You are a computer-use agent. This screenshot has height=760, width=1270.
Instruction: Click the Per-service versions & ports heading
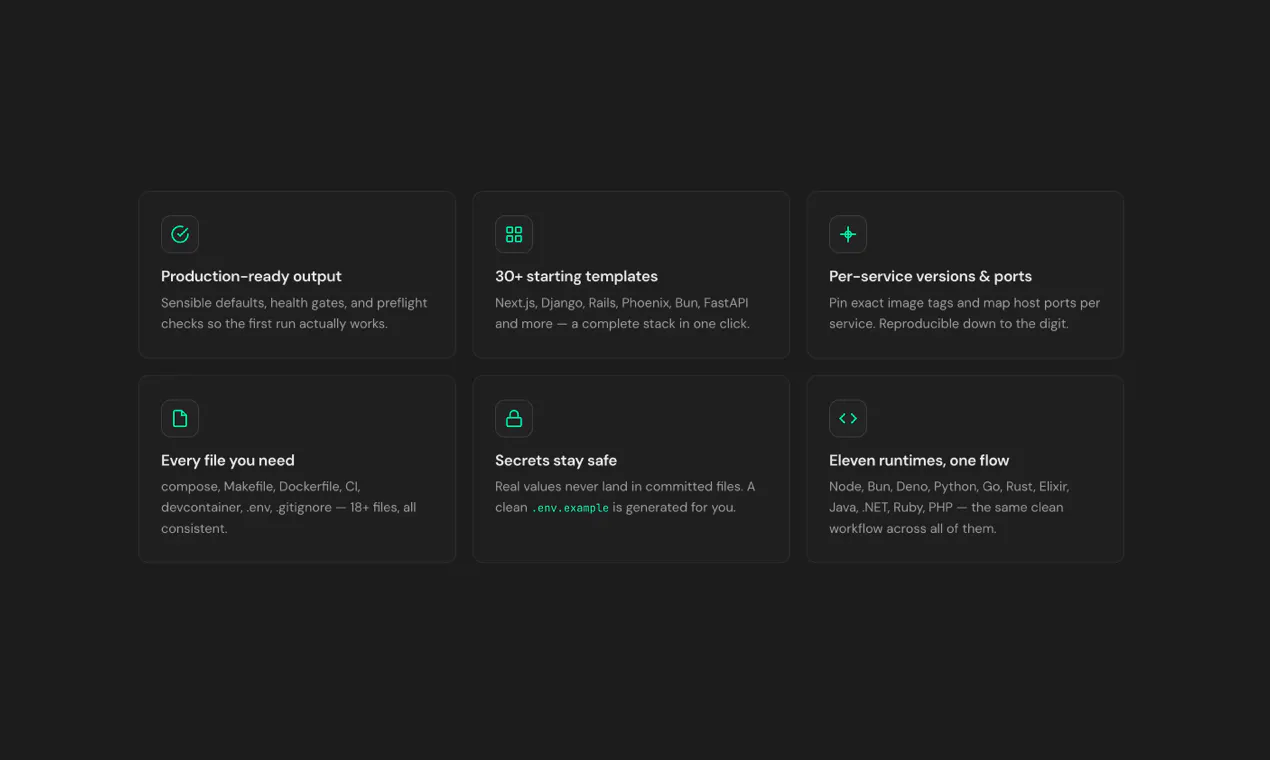(930, 276)
